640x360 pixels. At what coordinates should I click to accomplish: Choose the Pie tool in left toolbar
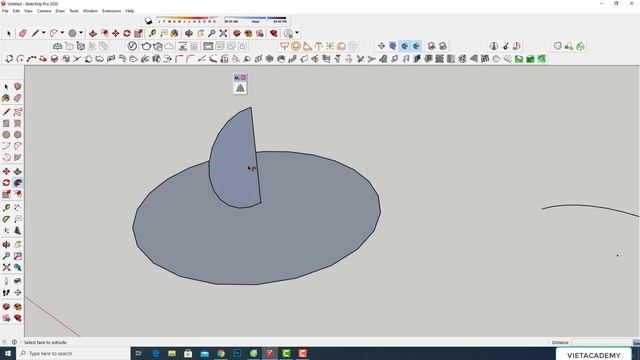[x=18, y=158]
